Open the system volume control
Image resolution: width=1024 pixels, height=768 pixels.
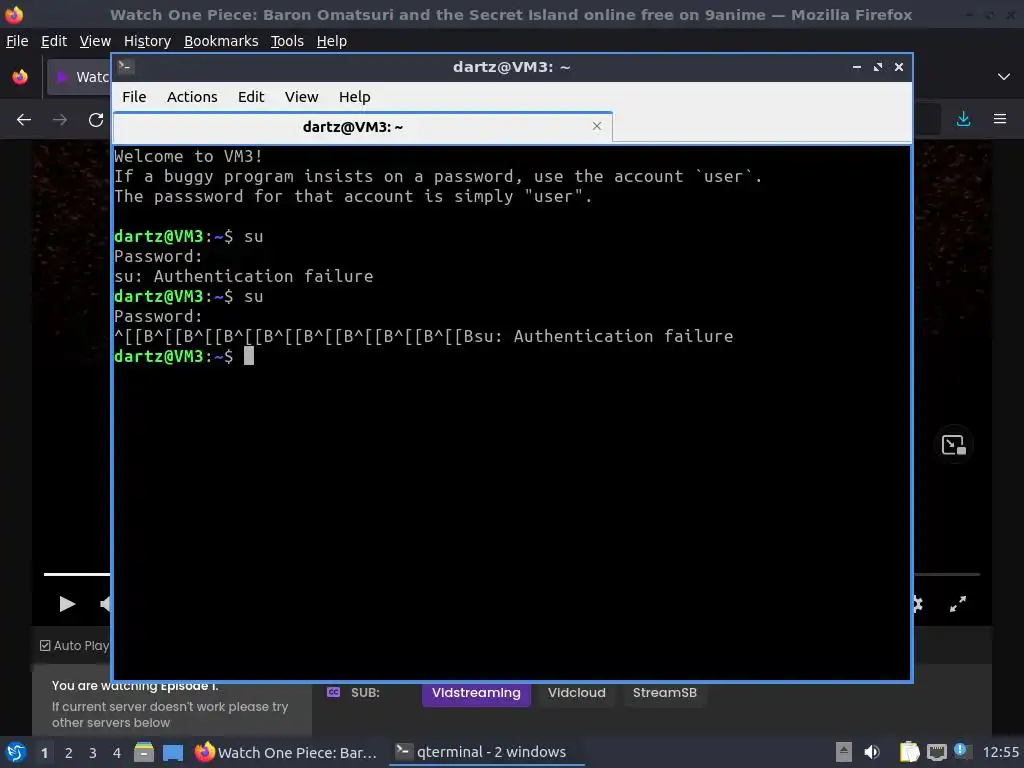click(x=872, y=752)
